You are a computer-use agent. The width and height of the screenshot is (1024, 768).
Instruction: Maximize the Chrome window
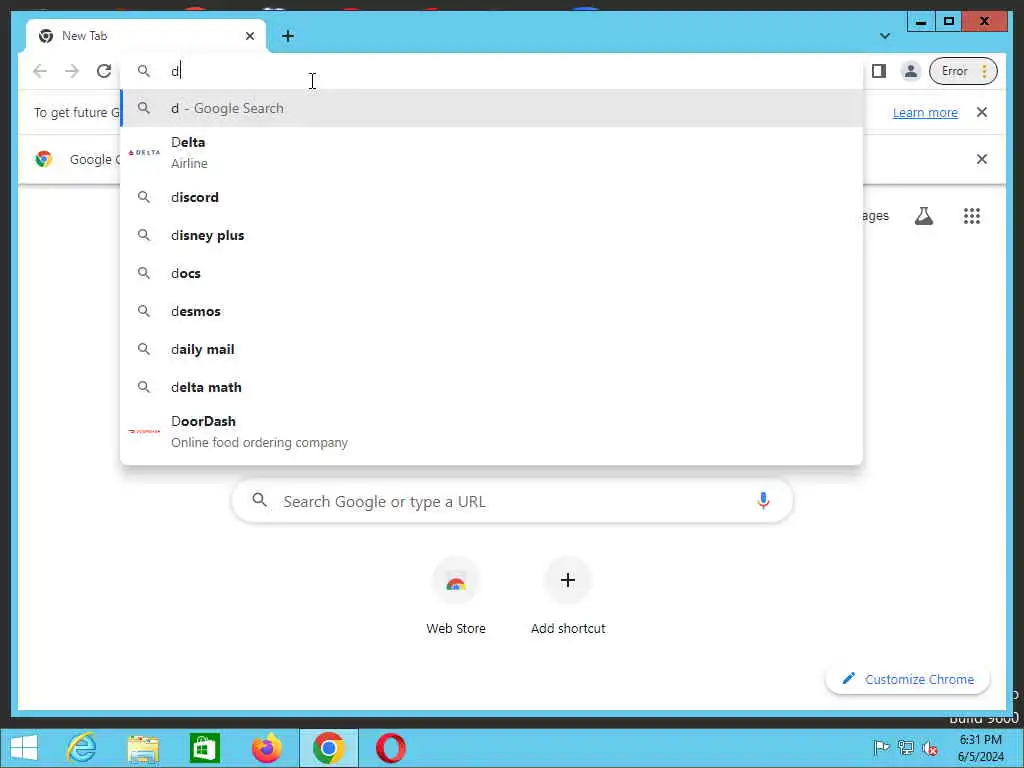pos(949,22)
